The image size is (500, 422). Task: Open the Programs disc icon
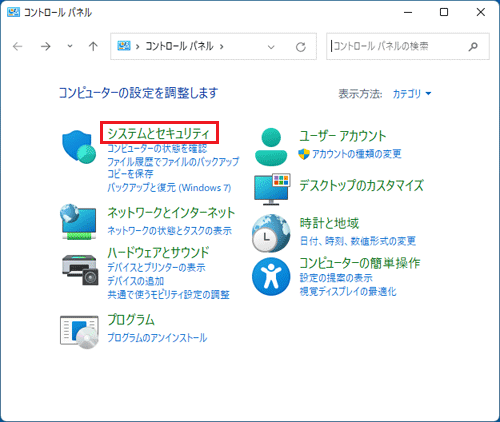79,332
